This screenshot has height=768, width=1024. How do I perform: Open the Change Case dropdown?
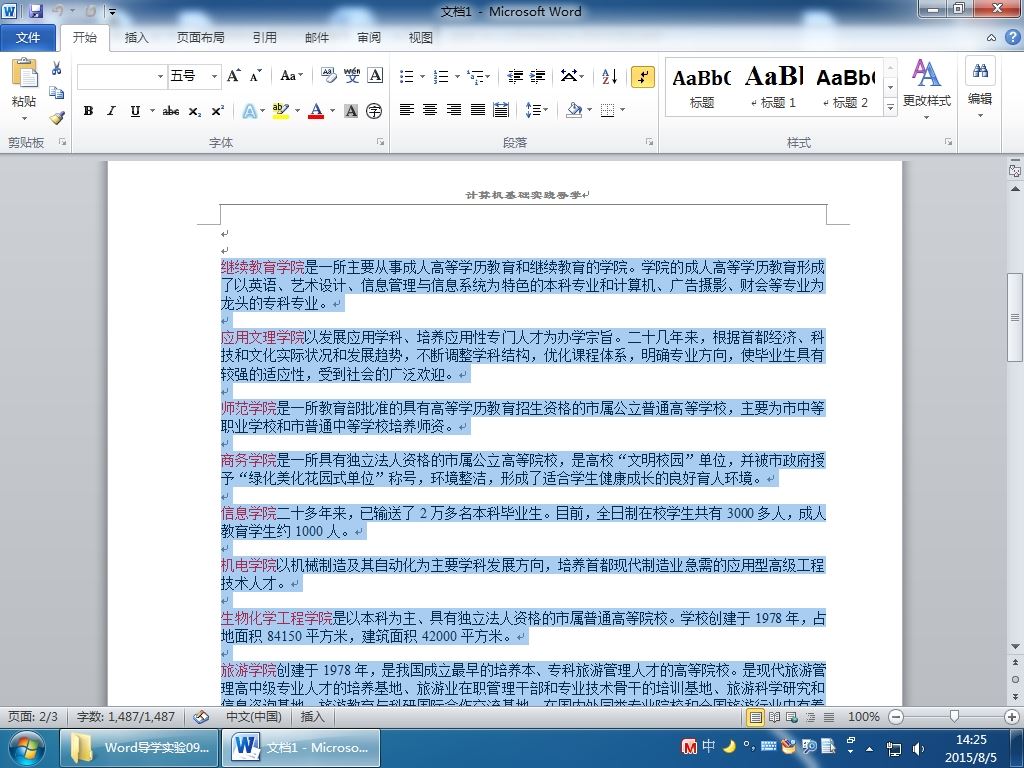(291, 76)
